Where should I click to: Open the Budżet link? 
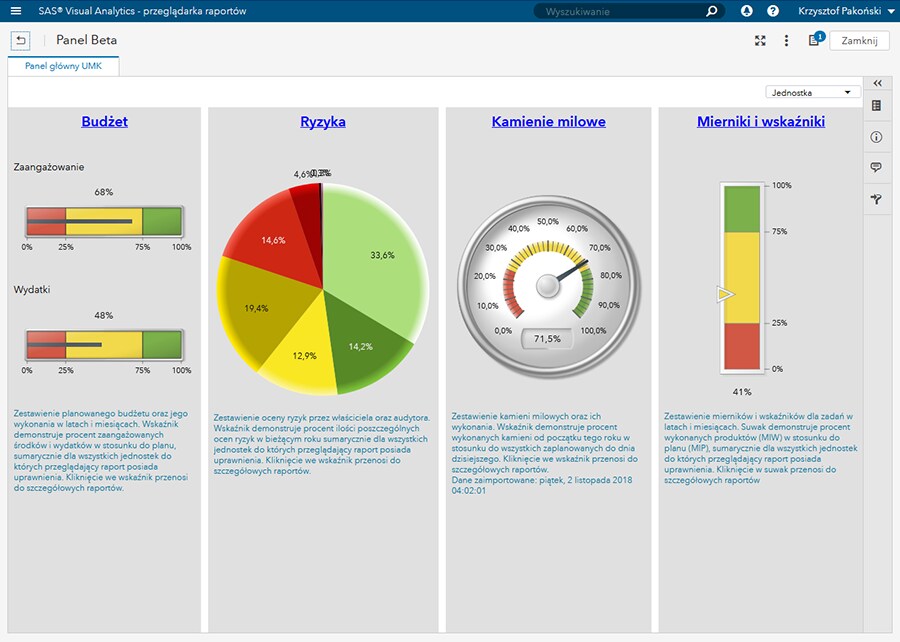104,122
